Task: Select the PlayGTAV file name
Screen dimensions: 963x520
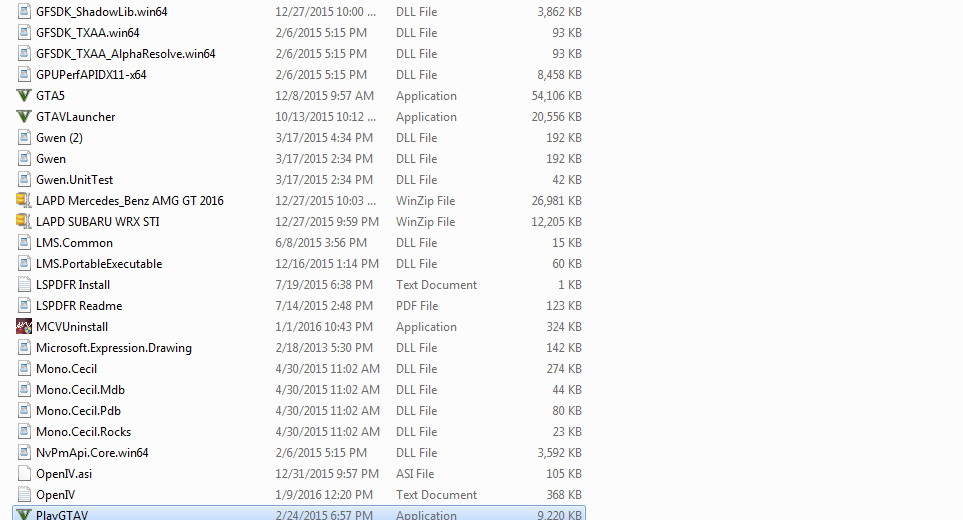Action: point(62,514)
